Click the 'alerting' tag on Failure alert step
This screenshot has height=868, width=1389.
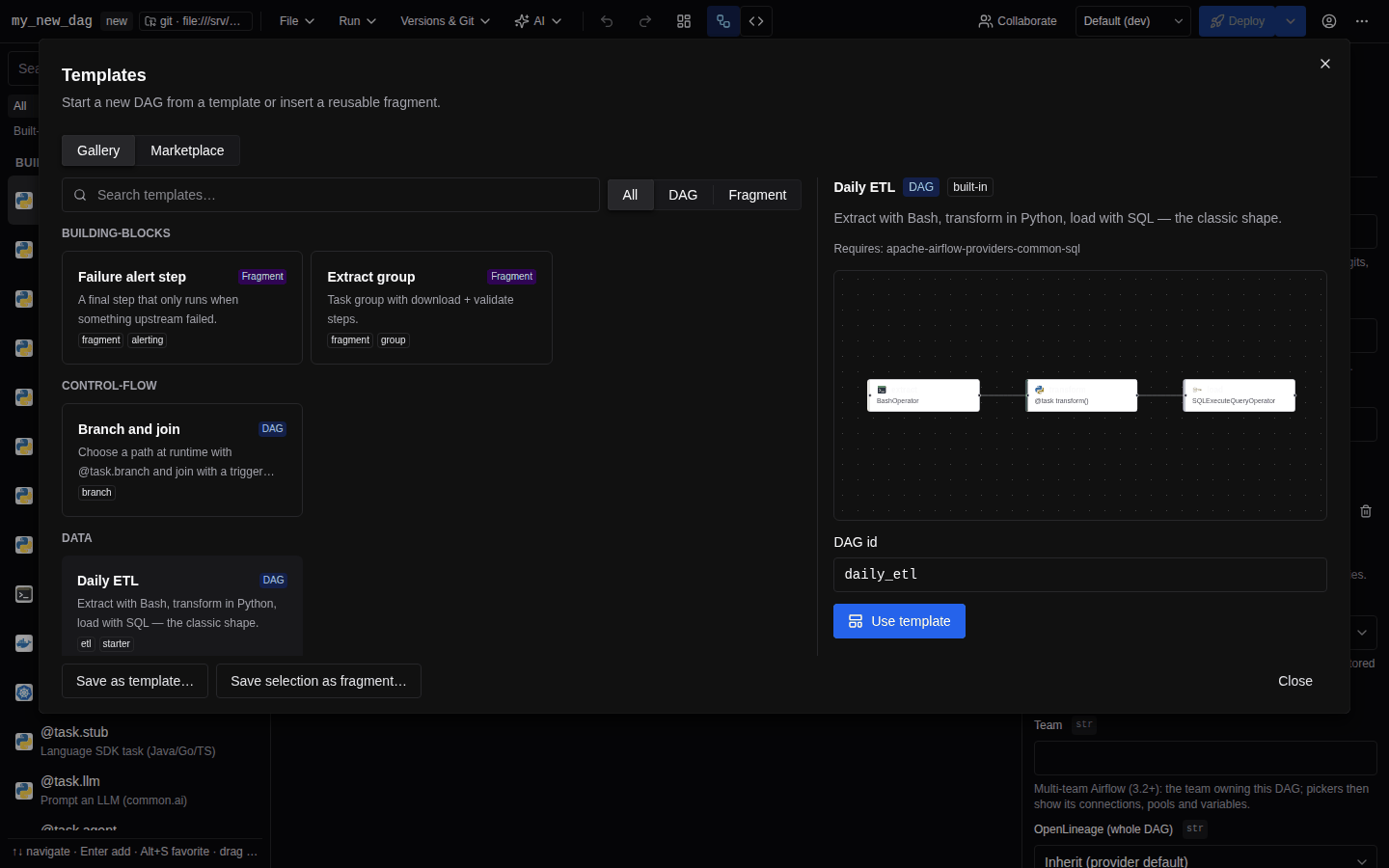[148, 340]
